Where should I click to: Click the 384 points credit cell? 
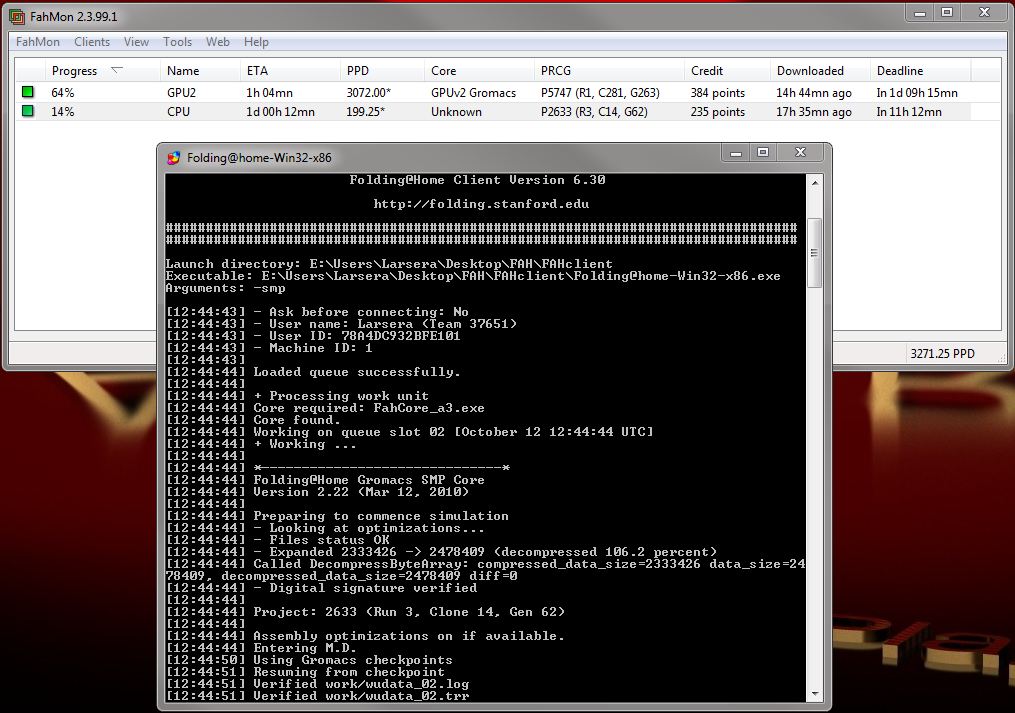coord(718,93)
